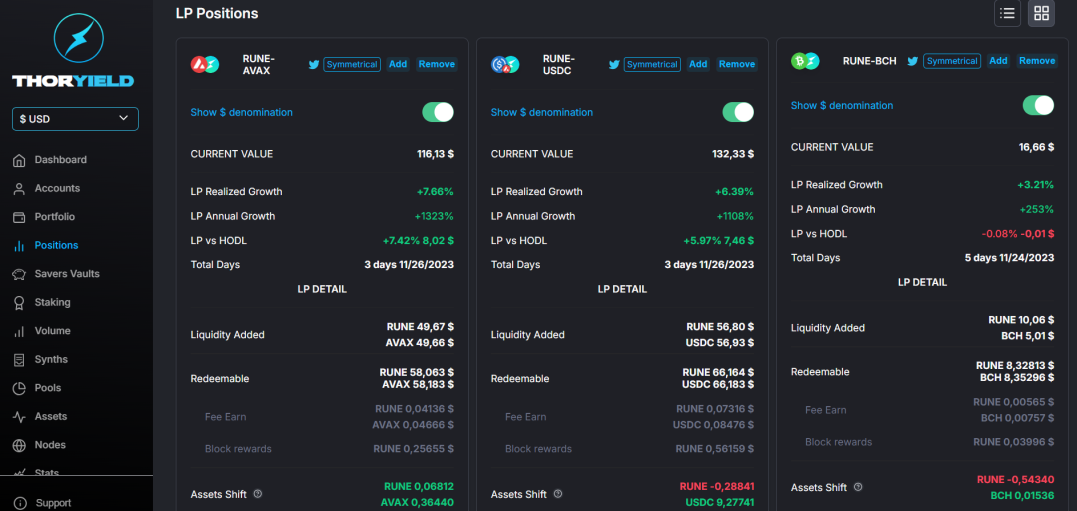Click the THORYield lightning logo
Image resolution: width=1077 pixels, height=511 pixels.
78,38
